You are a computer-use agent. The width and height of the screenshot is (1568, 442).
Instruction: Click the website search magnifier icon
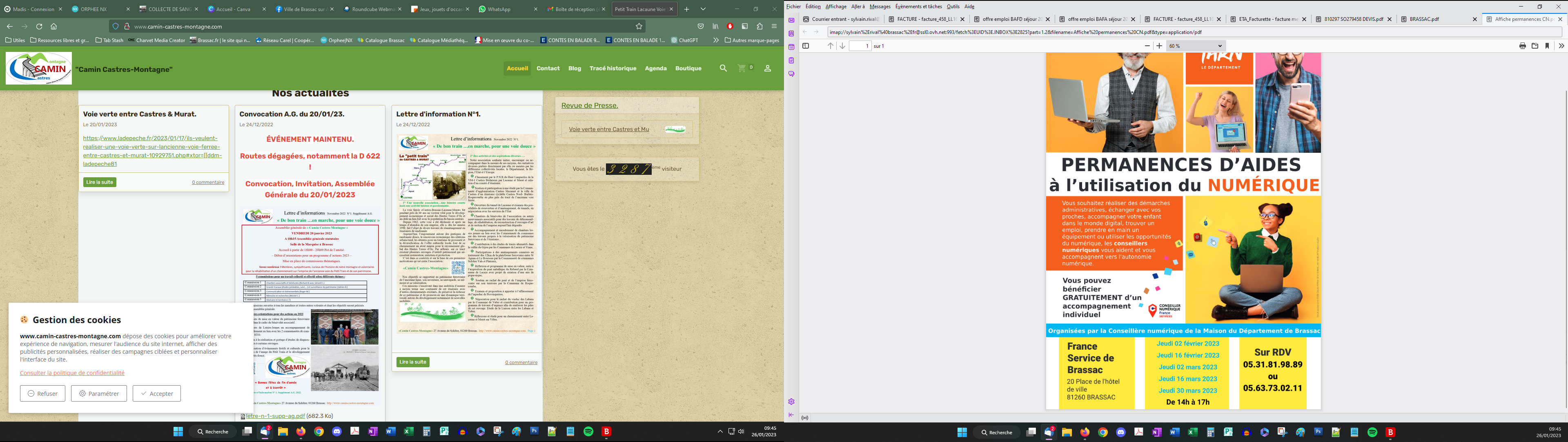tap(723, 68)
